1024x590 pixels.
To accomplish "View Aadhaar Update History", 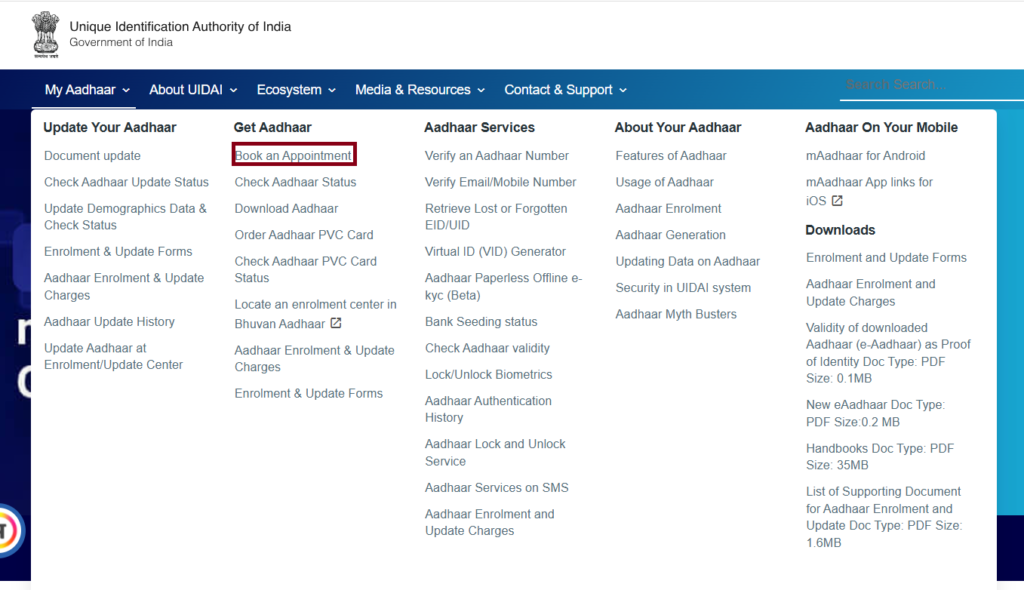I will 109,321.
